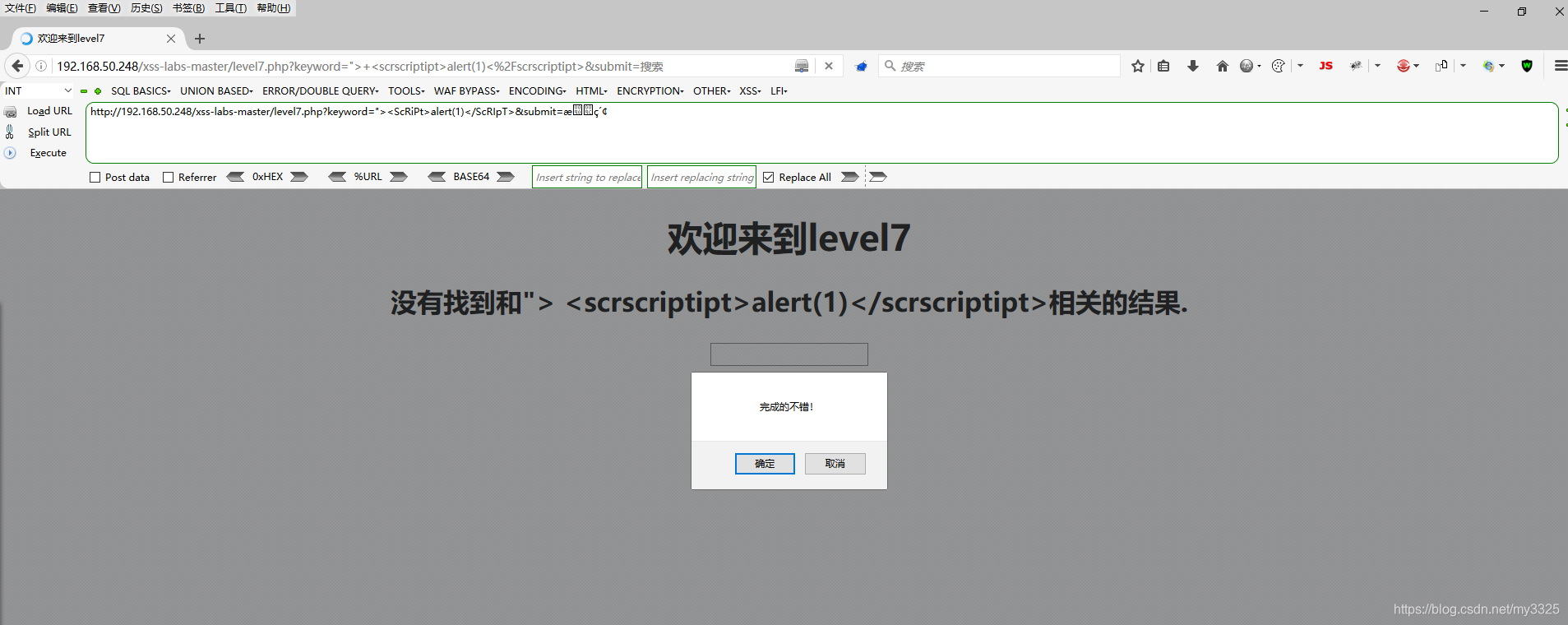Click Split URL in HackBar
Screen dimensions: 1568x625
tap(49, 132)
